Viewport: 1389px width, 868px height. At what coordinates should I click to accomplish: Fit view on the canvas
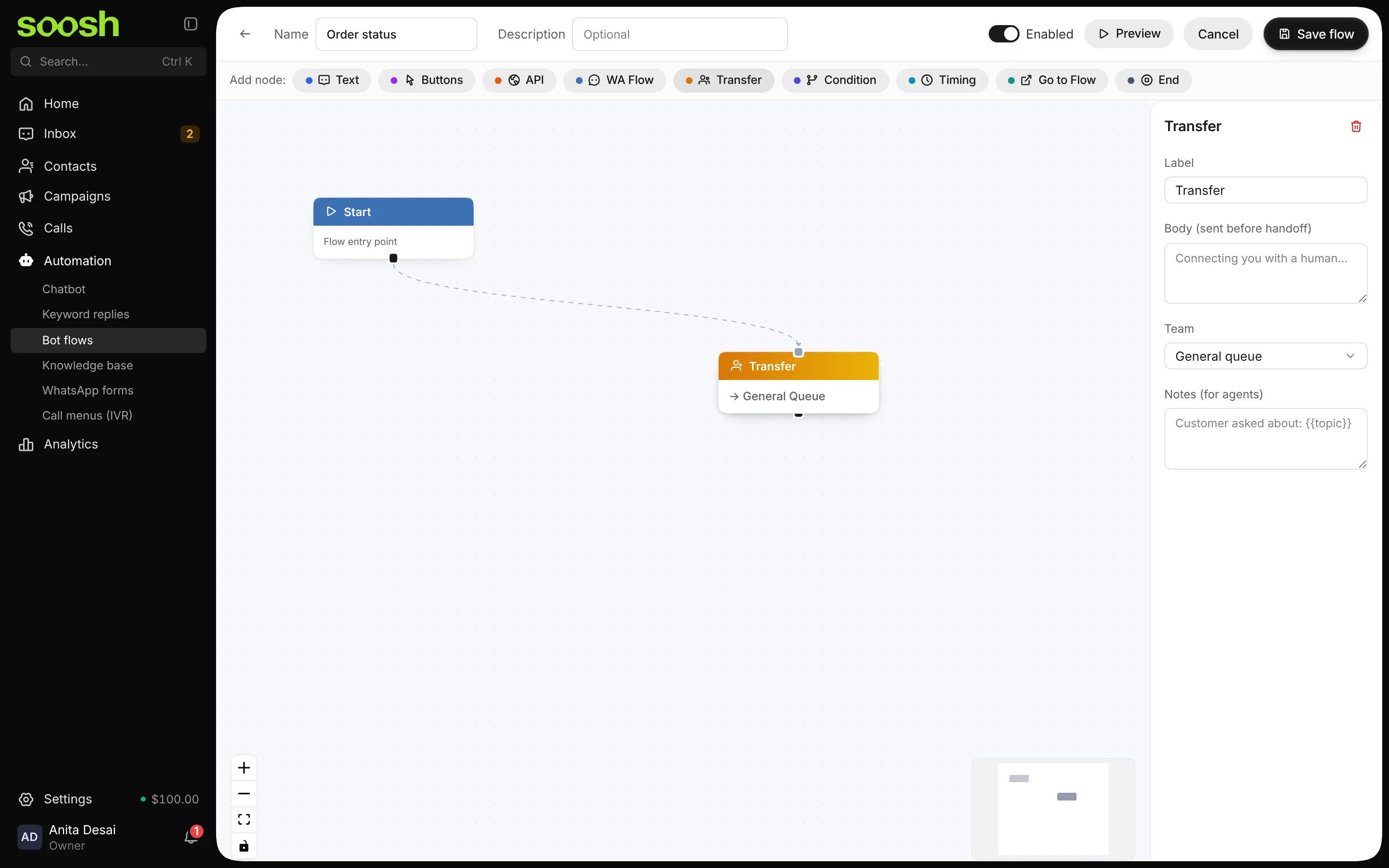(x=244, y=819)
